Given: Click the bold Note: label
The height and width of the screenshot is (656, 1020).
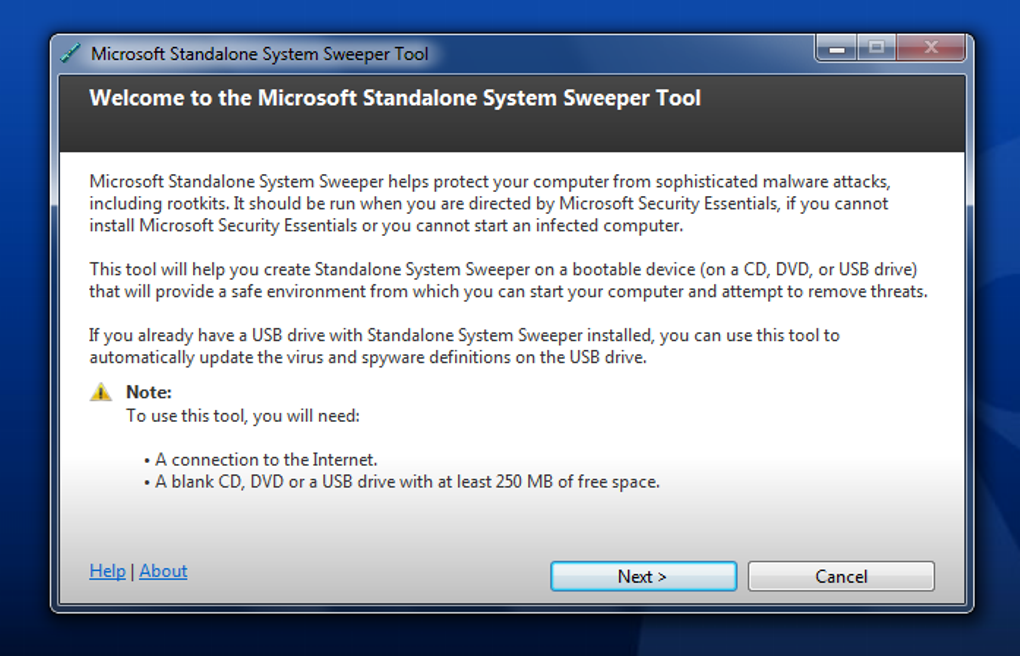Looking at the screenshot, I should (149, 392).
